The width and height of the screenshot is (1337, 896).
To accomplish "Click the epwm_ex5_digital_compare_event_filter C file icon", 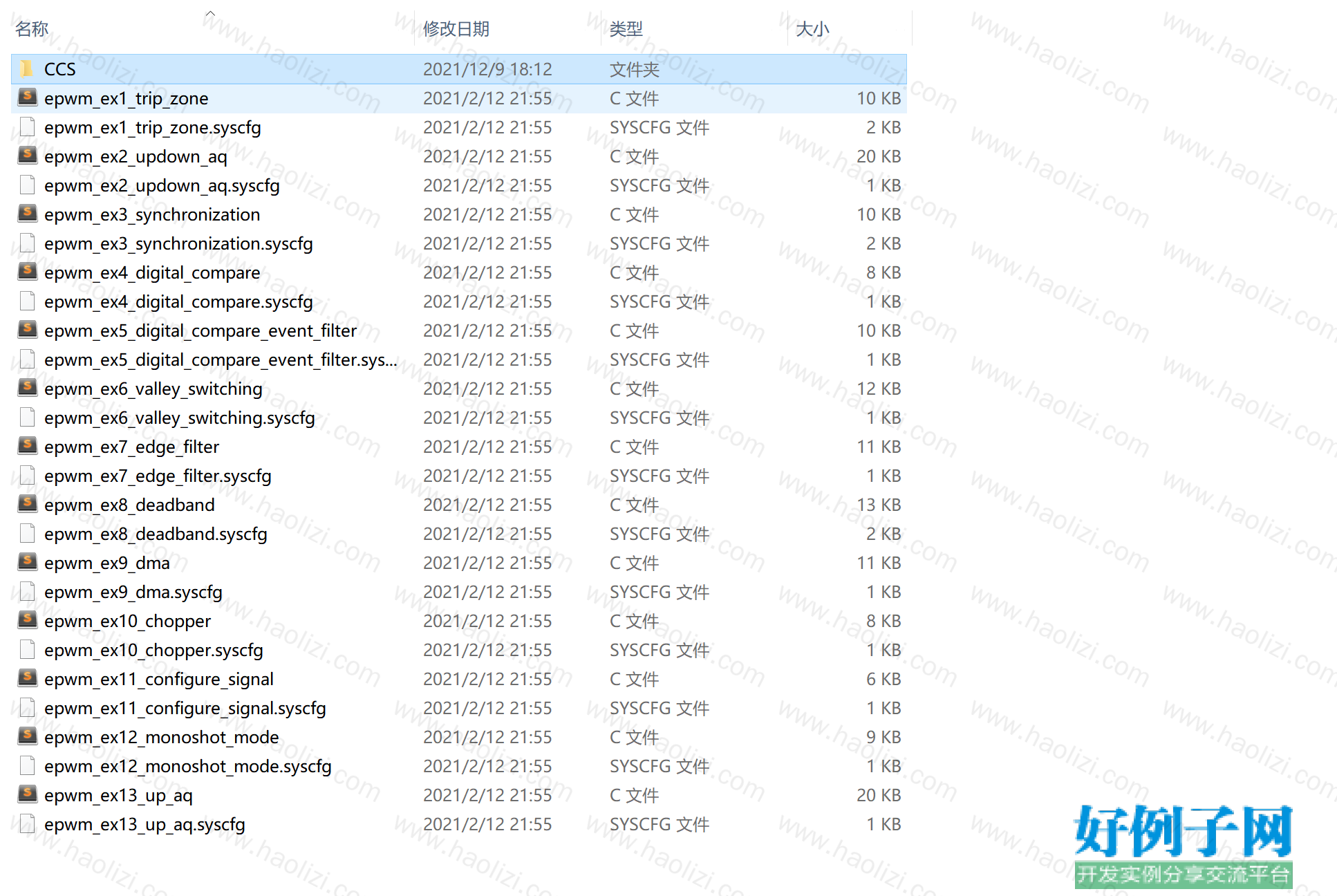I will click(x=27, y=330).
